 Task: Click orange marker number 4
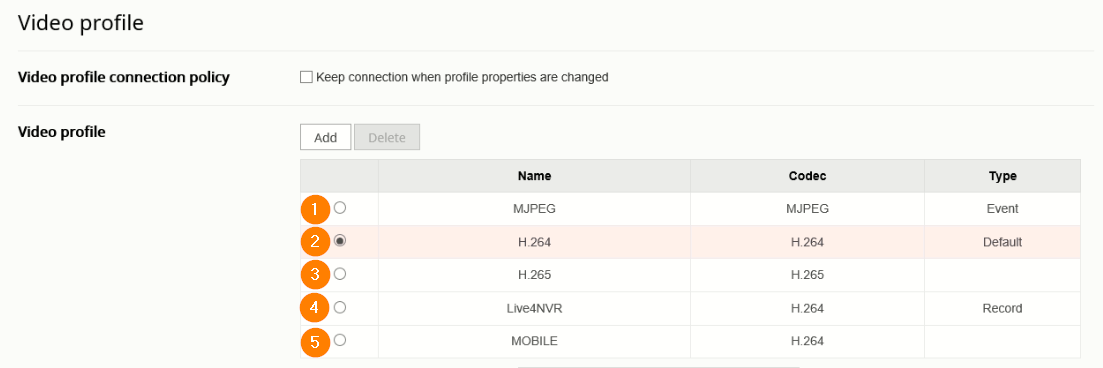click(x=316, y=308)
